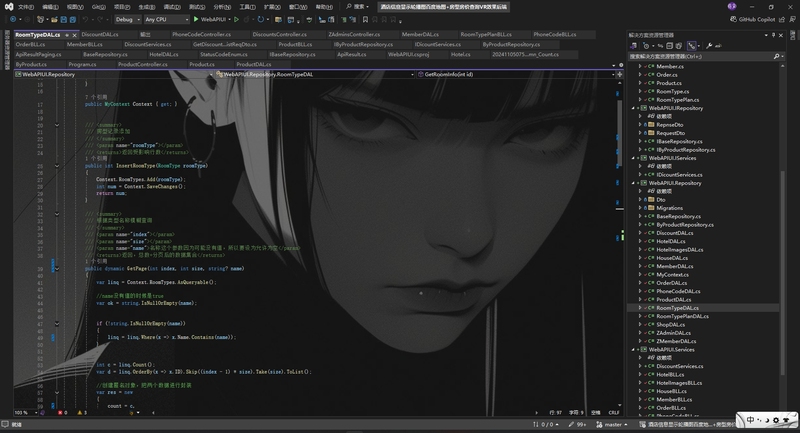The height and width of the screenshot is (433, 800).
Task: Click the up/down 0/0 sync indicator
Action: pos(545,424)
